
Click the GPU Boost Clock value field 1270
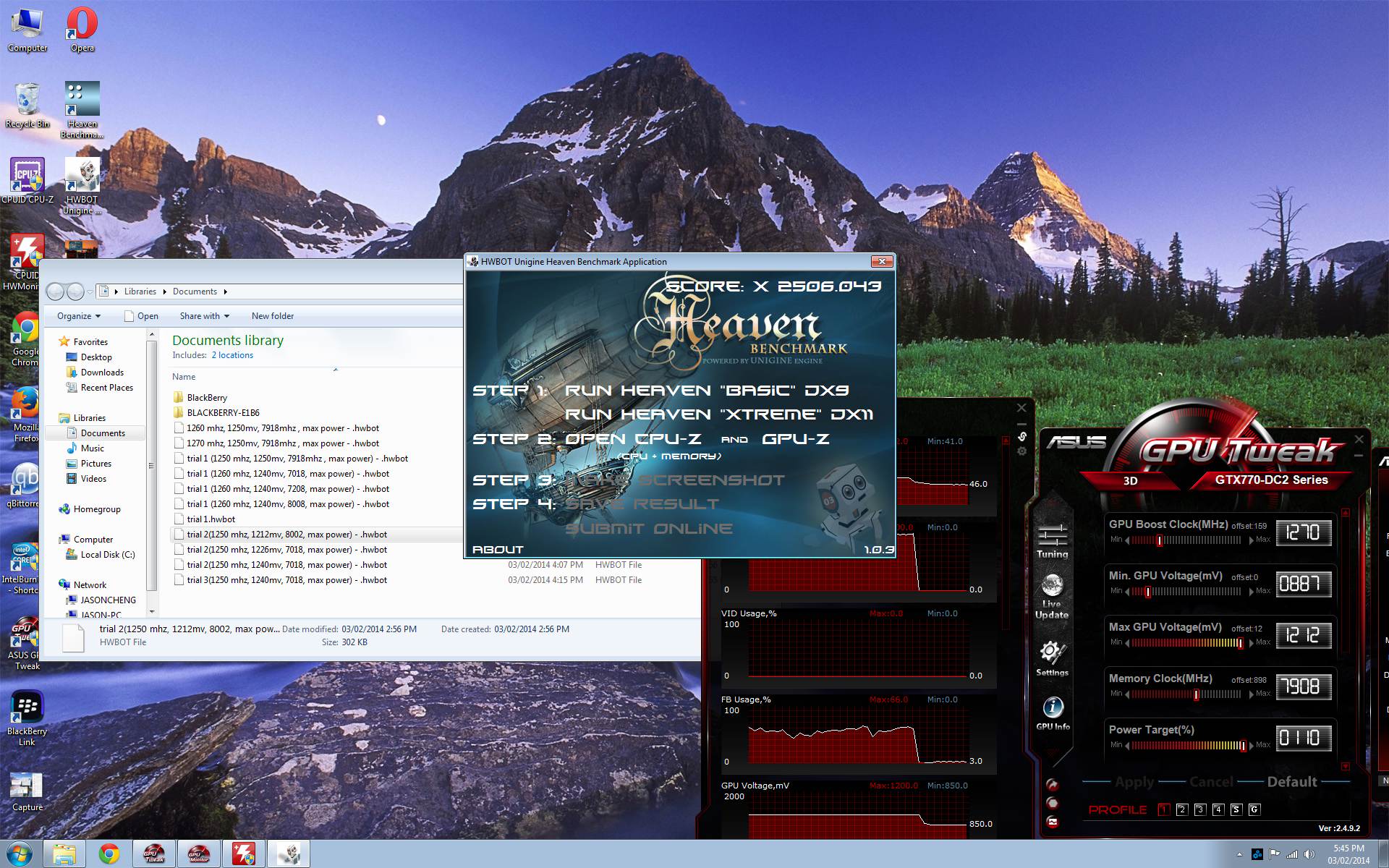pos(1303,532)
